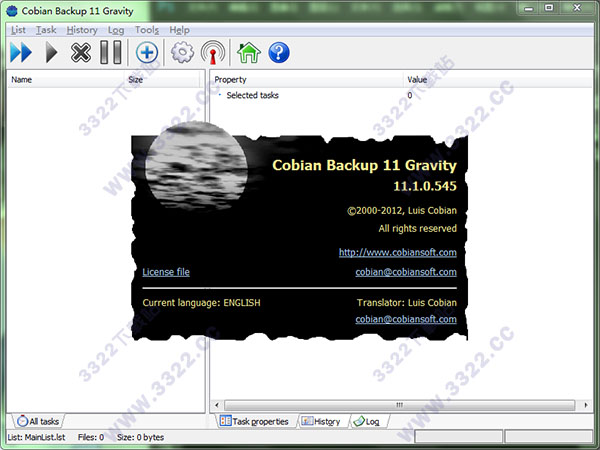The height and width of the screenshot is (450, 600).
Task: Create new task with plus icon
Action: pos(147,52)
